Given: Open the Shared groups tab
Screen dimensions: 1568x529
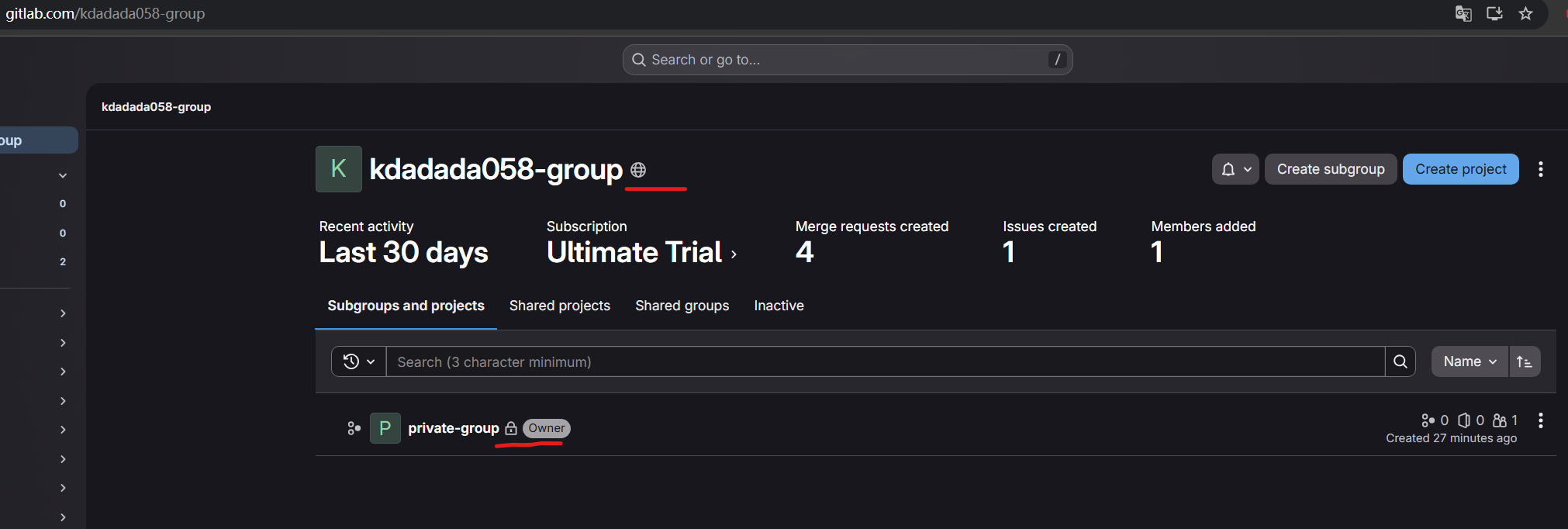Looking at the screenshot, I should pyautogui.click(x=682, y=306).
